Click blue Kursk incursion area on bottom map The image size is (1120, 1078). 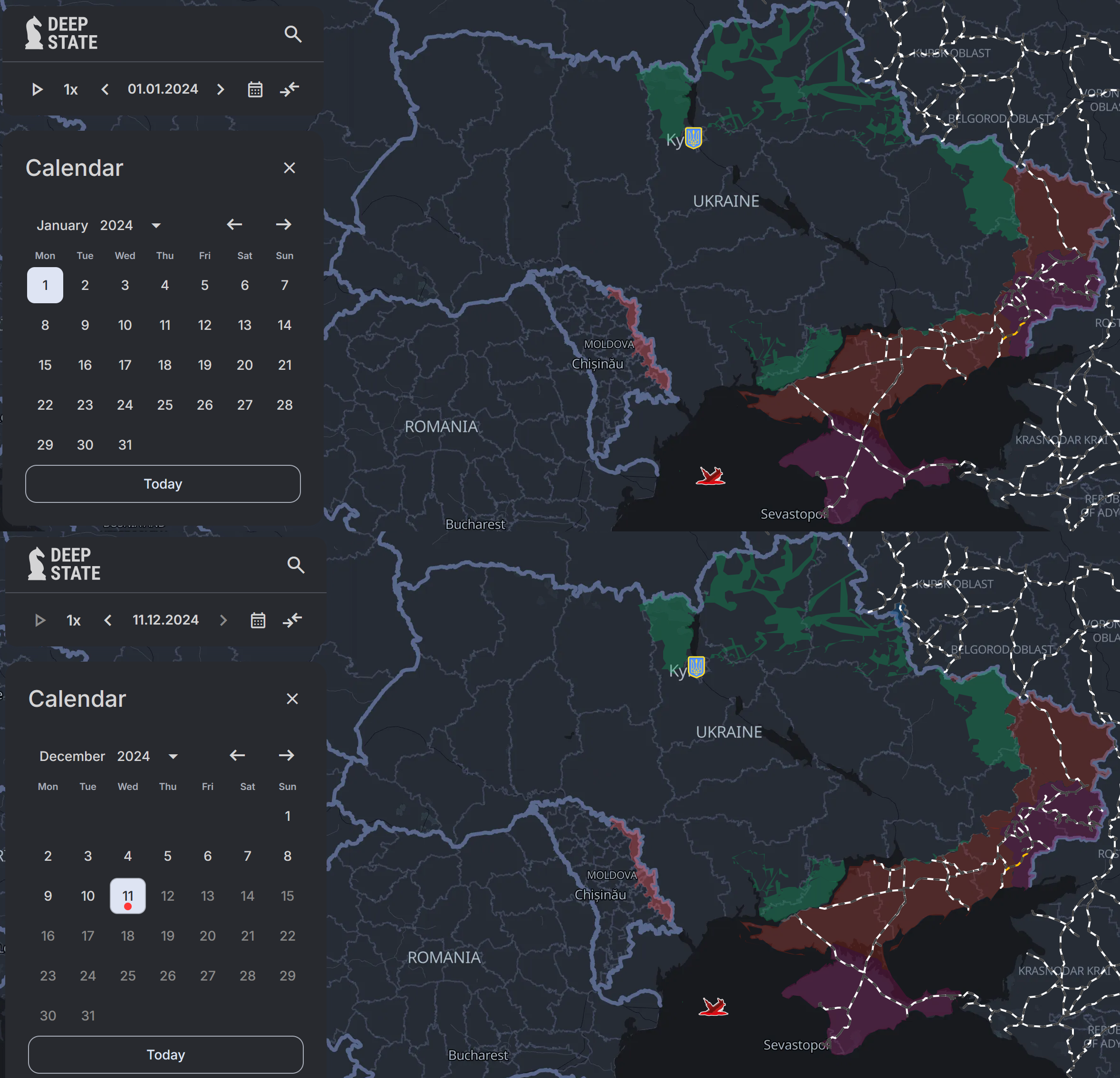(899, 615)
